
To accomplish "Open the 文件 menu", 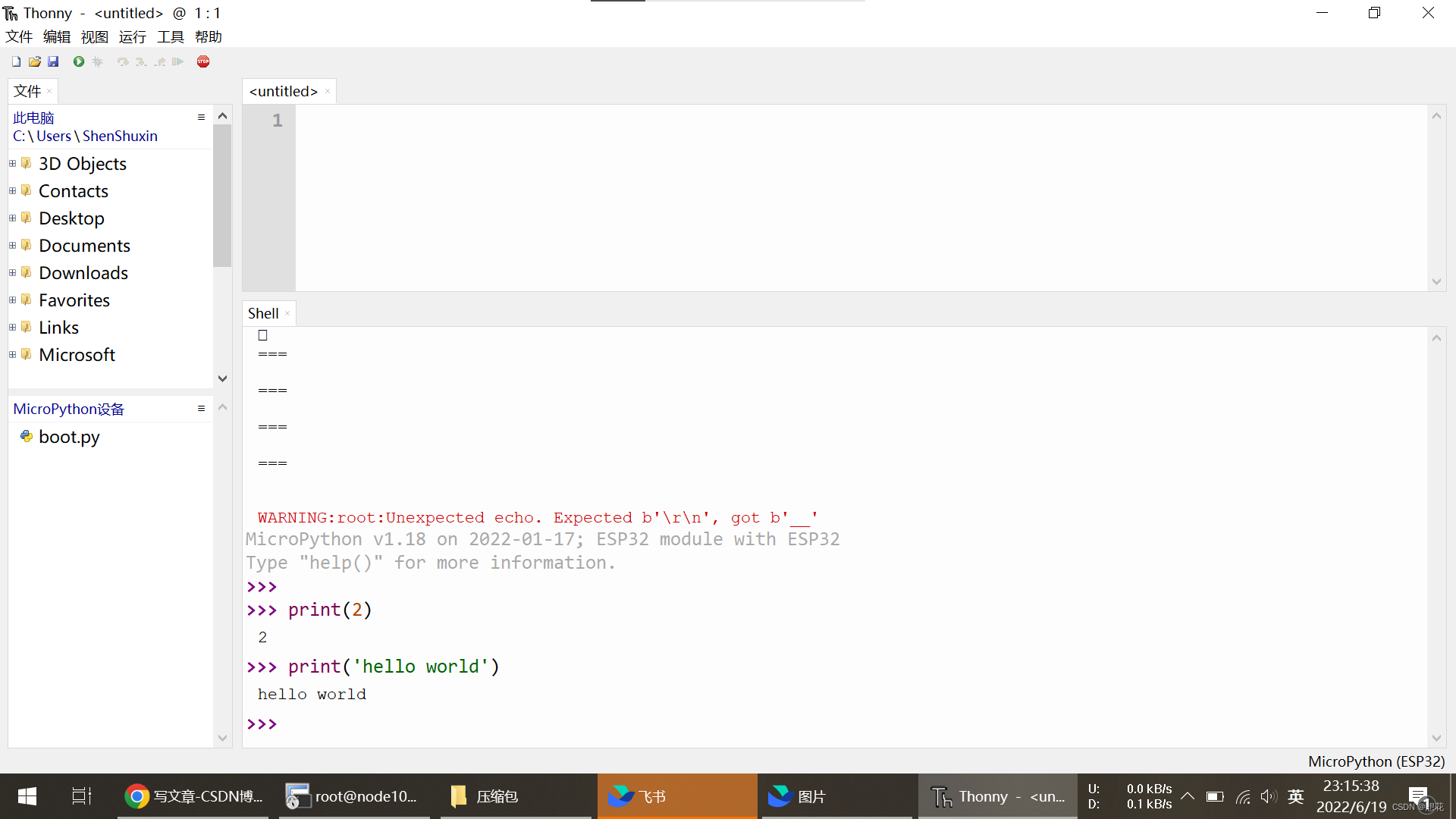I will tap(18, 37).
